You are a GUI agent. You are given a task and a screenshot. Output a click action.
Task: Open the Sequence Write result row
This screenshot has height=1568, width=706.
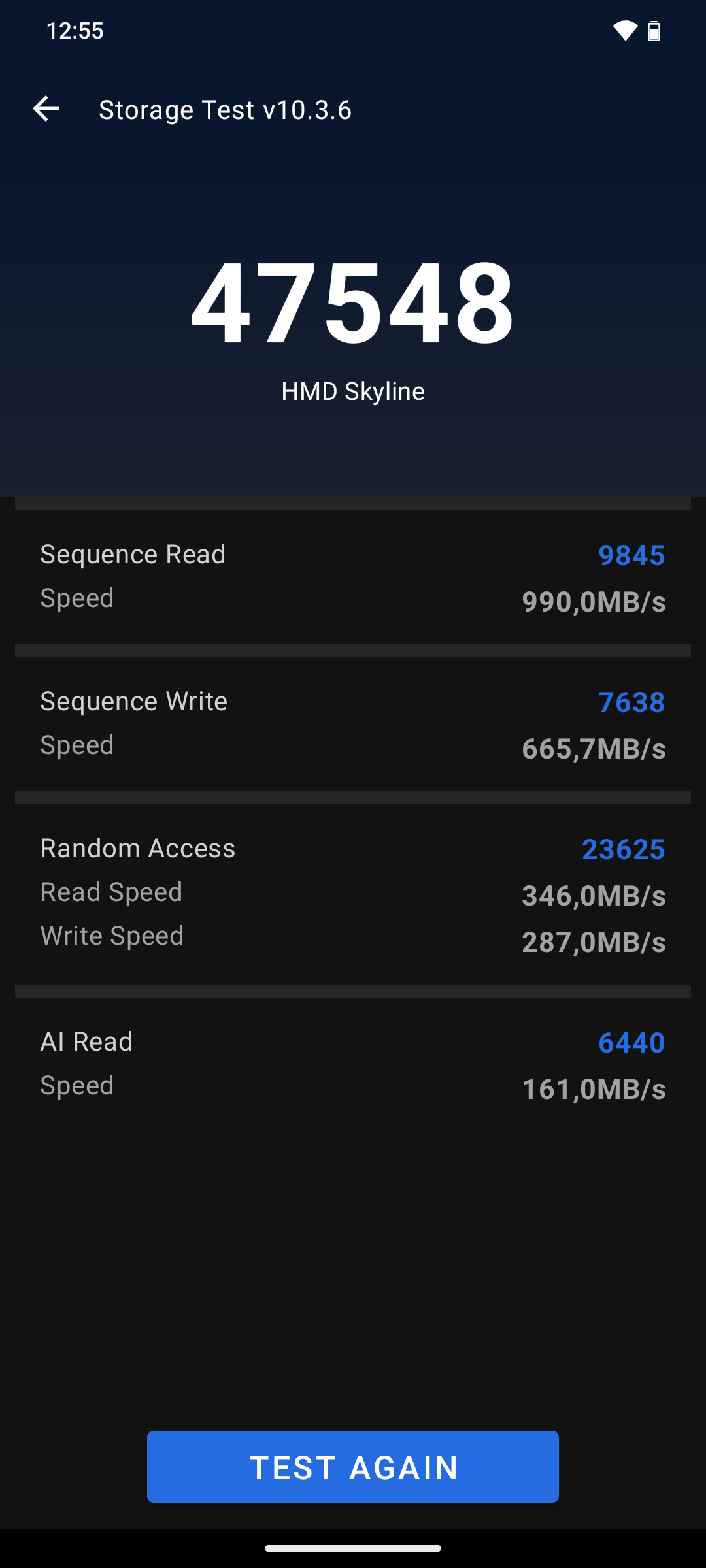pos(353,725)
